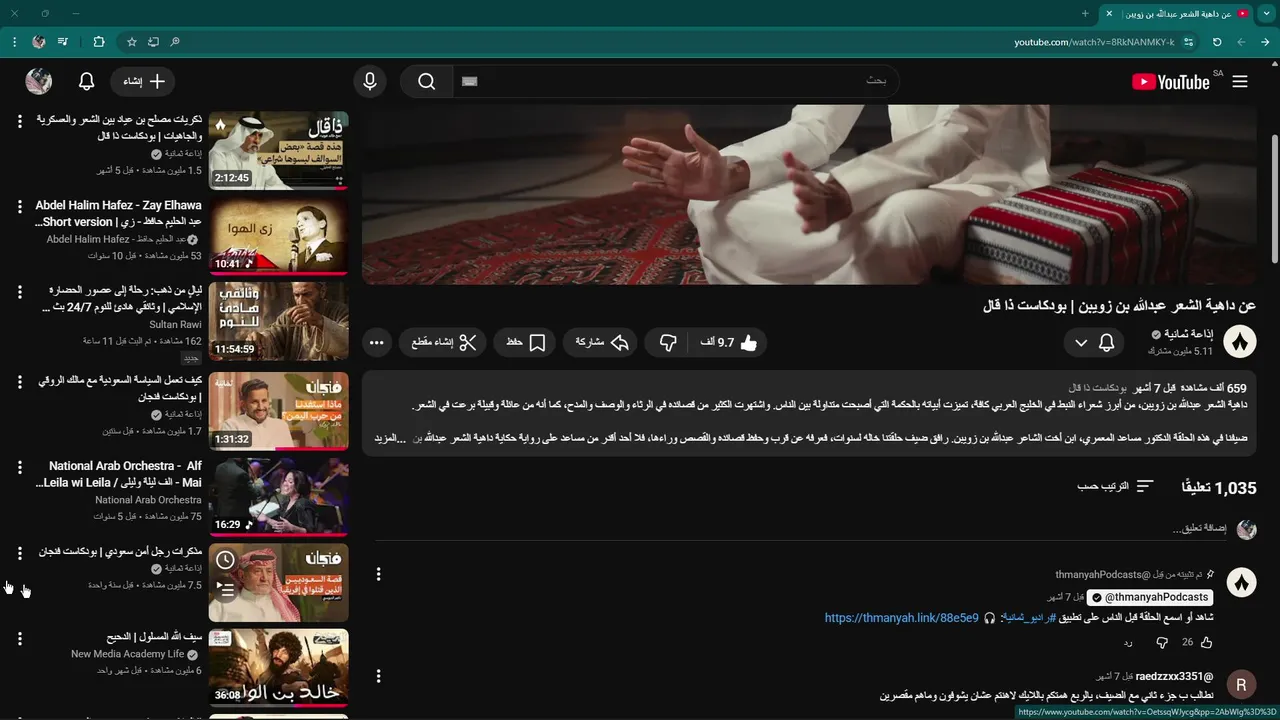Image resolution: width=1280 pixels, height=720 pixels.
Task: Open menu for raedzzxx3351 comment
Action: [x=378, y=677]
